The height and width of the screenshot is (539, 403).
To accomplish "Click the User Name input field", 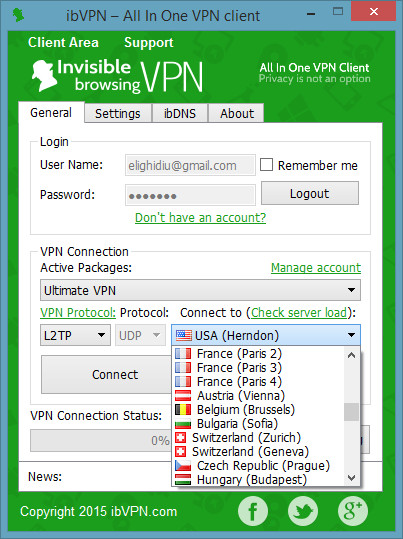I will pyautogui.click(x=190, y=166).
